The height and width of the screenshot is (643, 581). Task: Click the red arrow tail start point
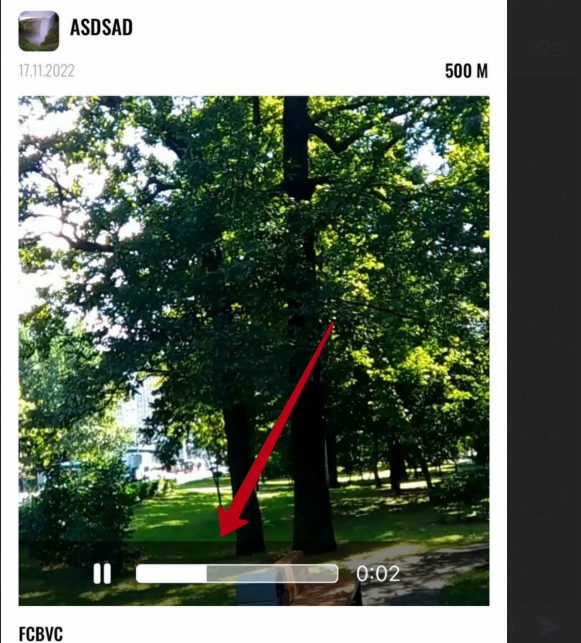point(332,325)
